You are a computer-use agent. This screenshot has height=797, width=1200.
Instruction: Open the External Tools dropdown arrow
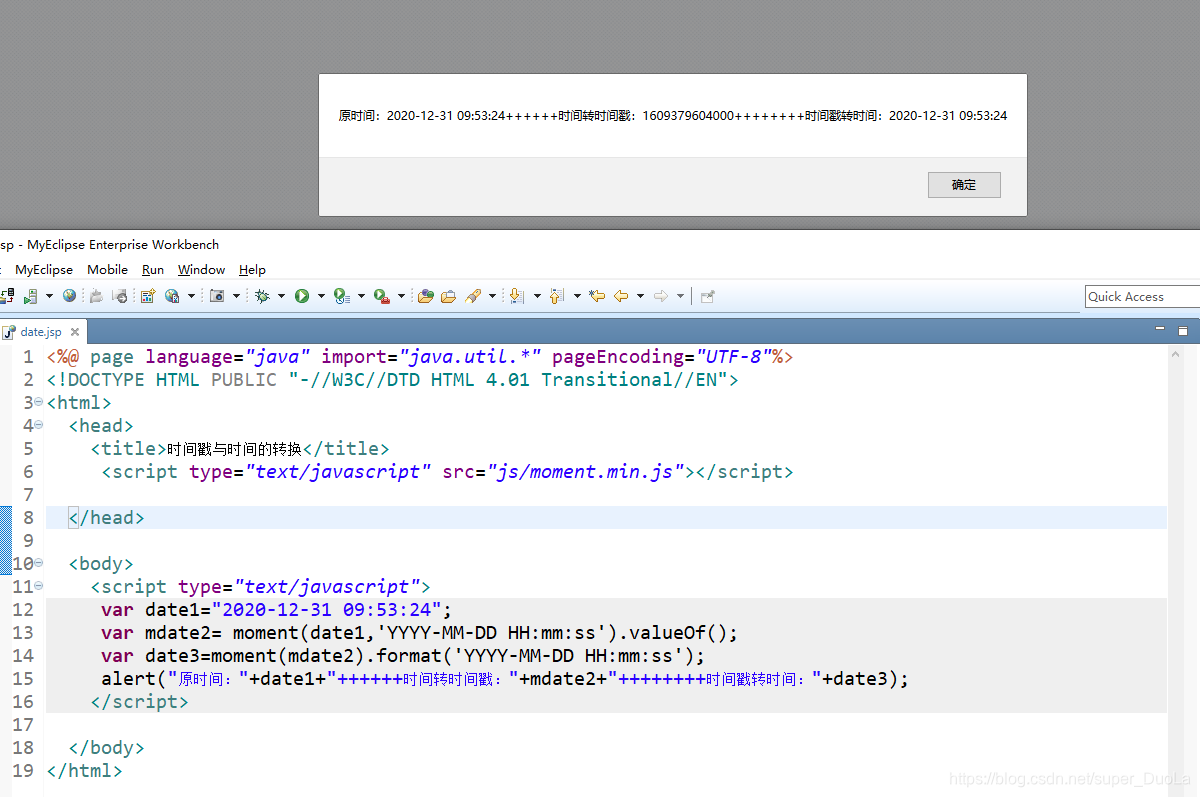(x=401, y=296)
